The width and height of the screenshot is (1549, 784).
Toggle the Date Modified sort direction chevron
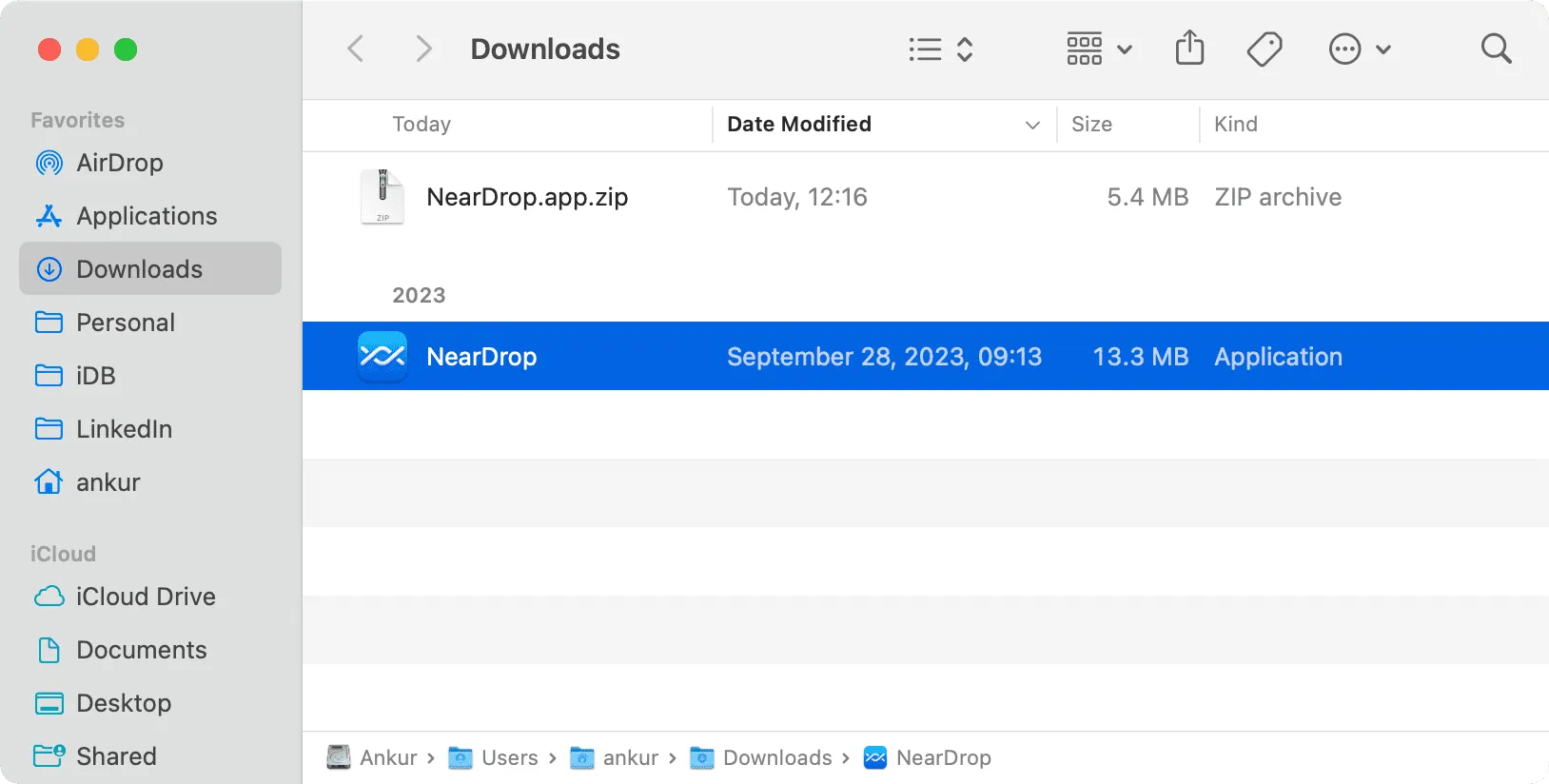(x=1032, y=125)
